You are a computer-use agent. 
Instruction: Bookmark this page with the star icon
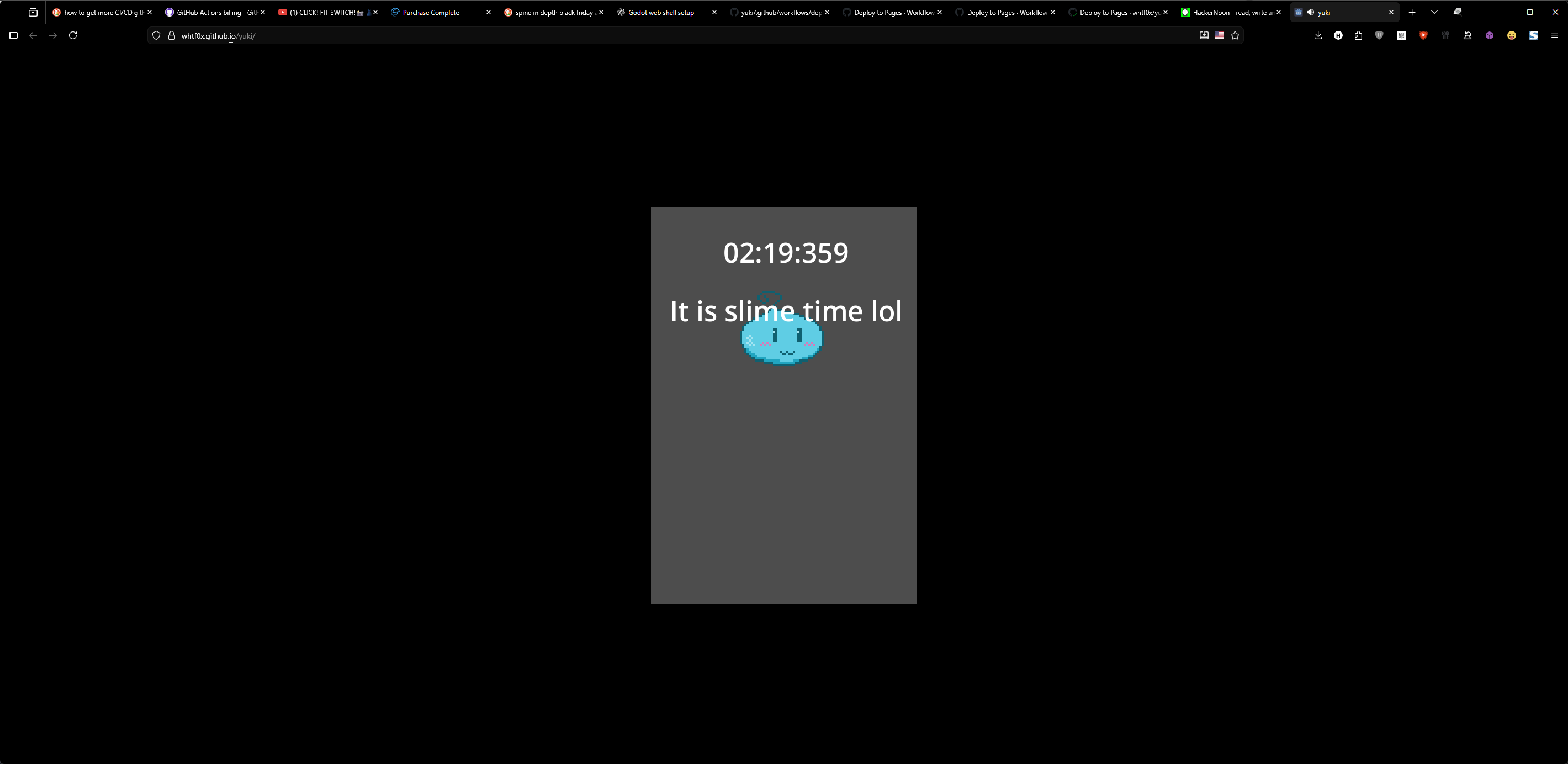tap(1235, 35)
